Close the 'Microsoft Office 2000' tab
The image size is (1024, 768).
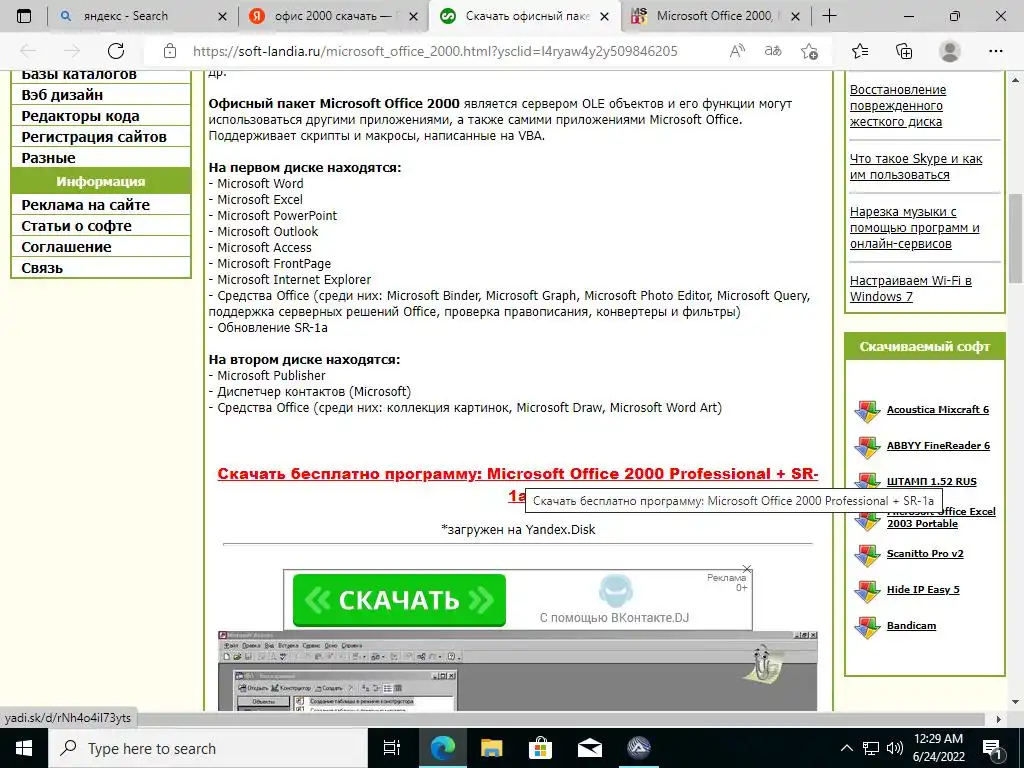795,16
